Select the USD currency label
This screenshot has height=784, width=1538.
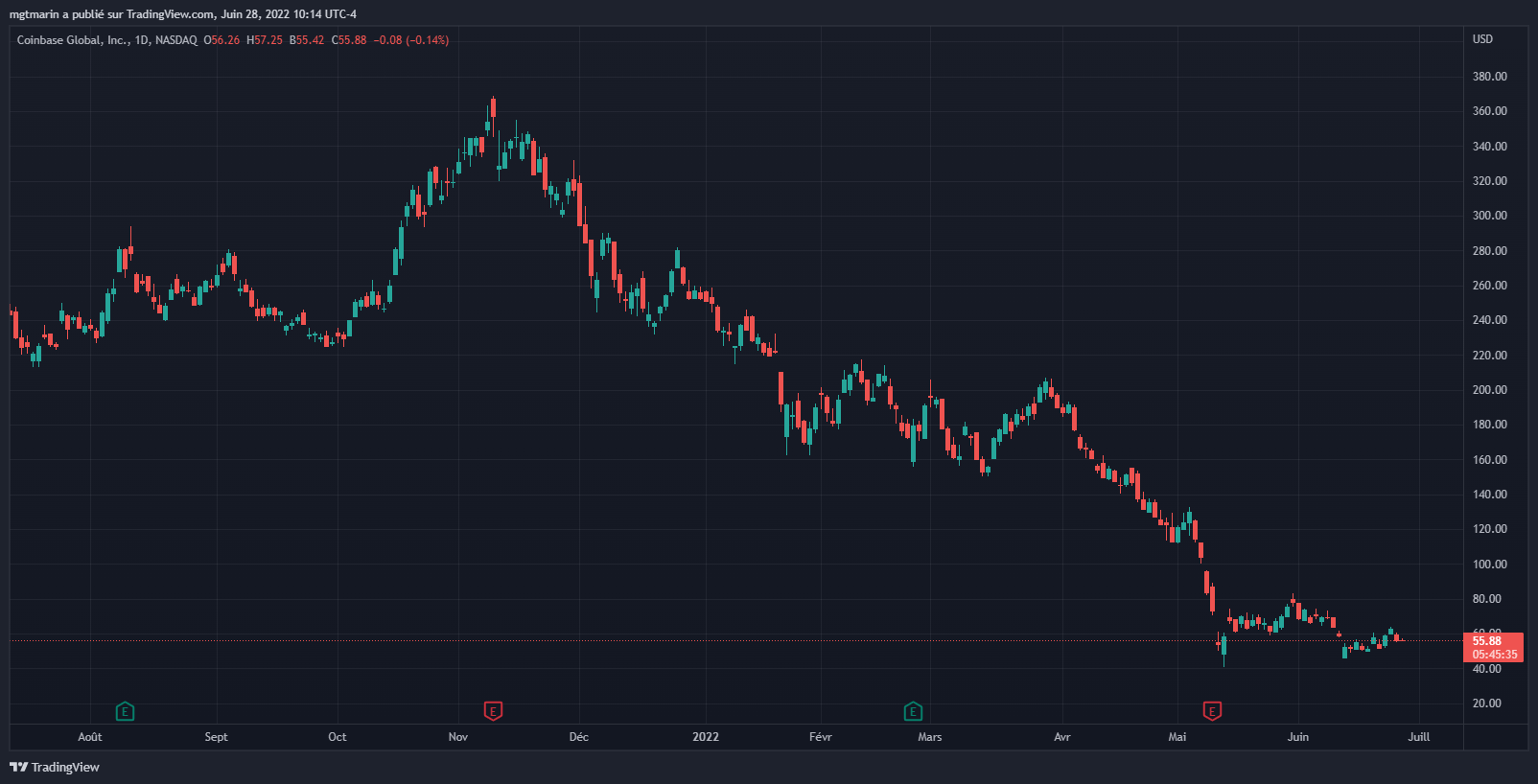coord(1482,39)
